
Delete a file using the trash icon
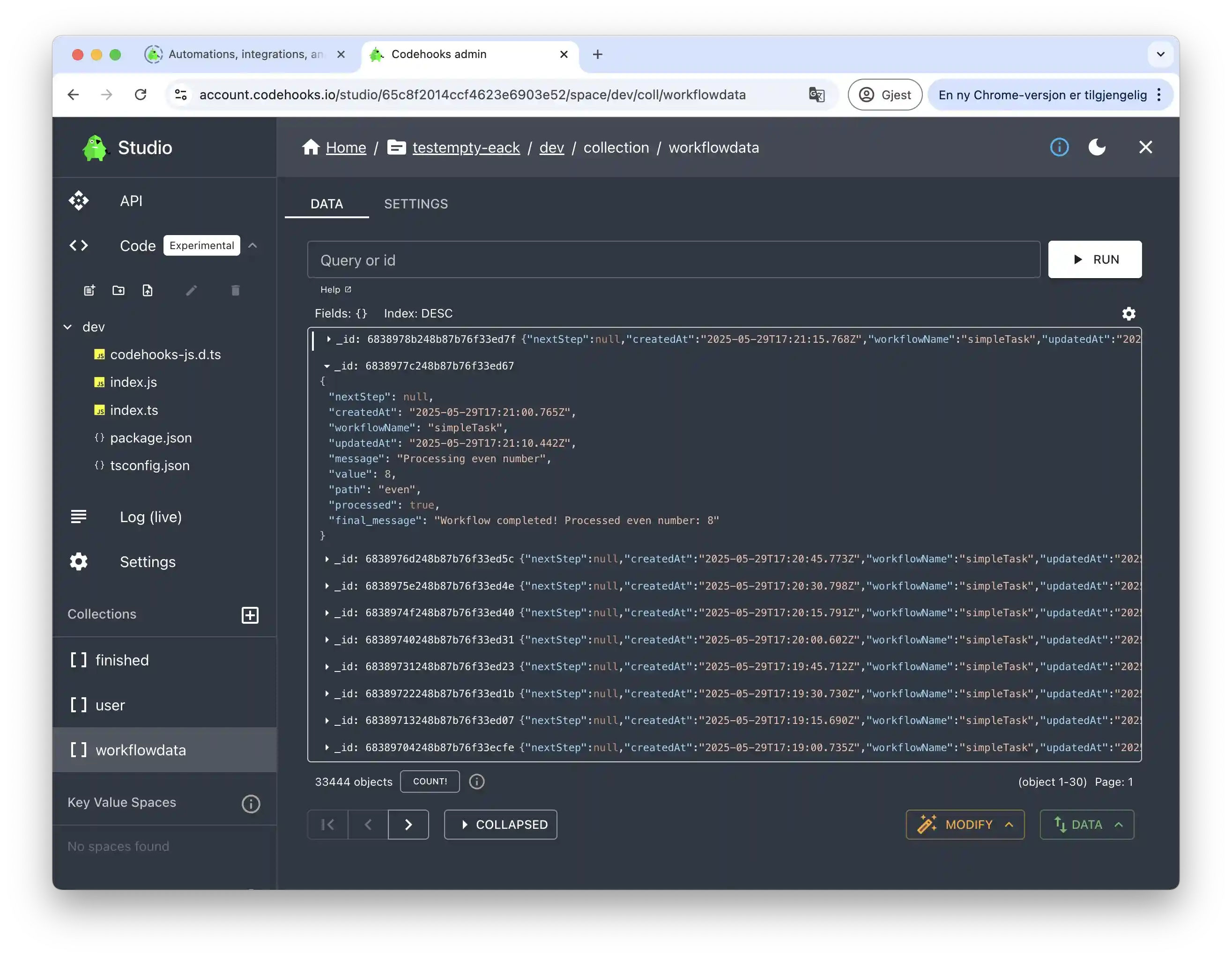[235, 290]
